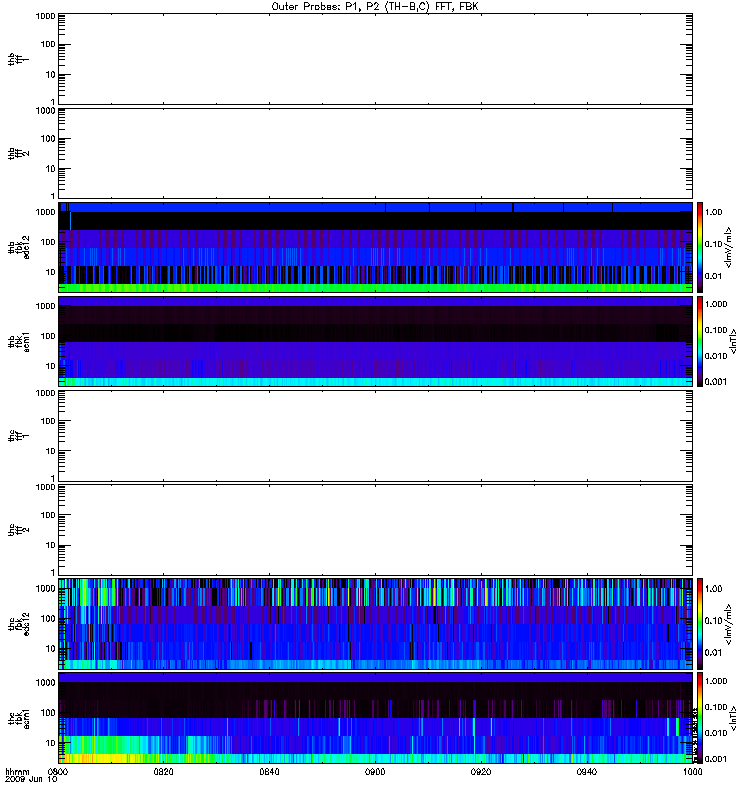Click the '<|mV/m|>' unit label beside thc edc12 color bar
The height and width of the screenshot is (800, 750).
729,624
